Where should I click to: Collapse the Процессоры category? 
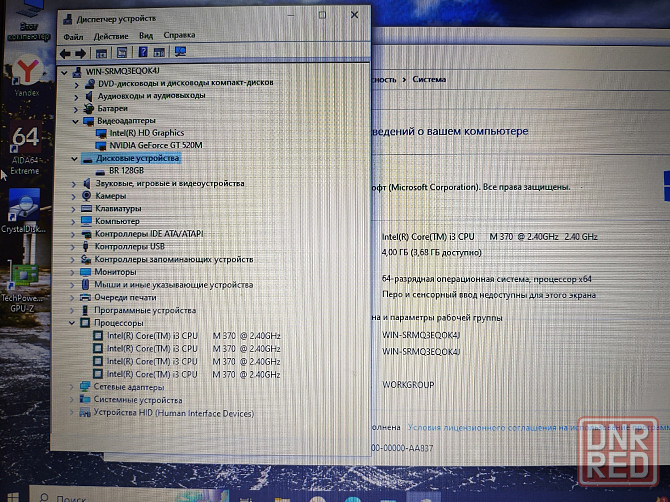pos(72,323)
